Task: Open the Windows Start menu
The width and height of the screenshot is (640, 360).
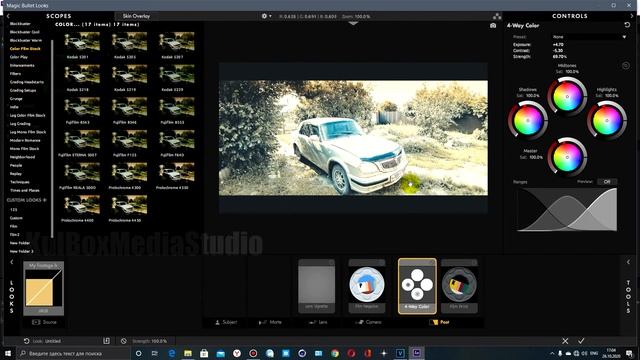Action: click(8, 353)
